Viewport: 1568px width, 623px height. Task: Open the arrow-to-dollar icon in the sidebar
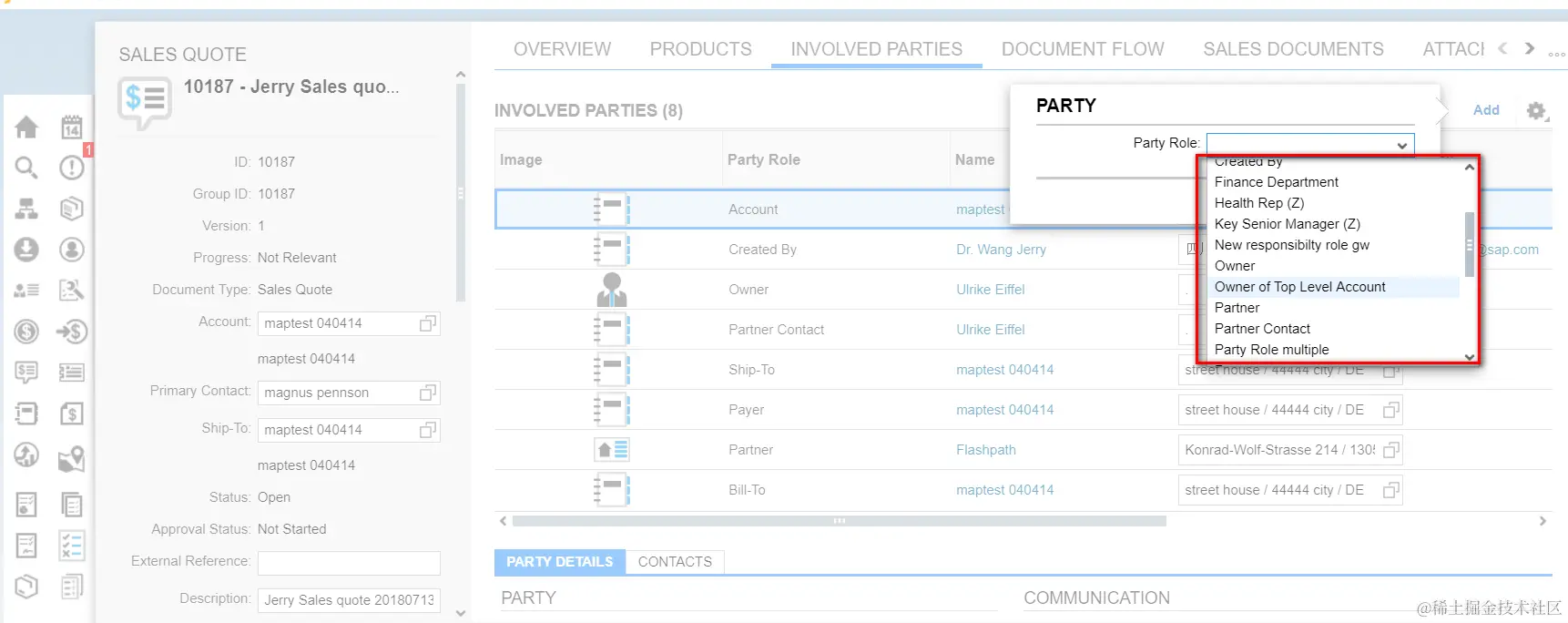point(72,332)
